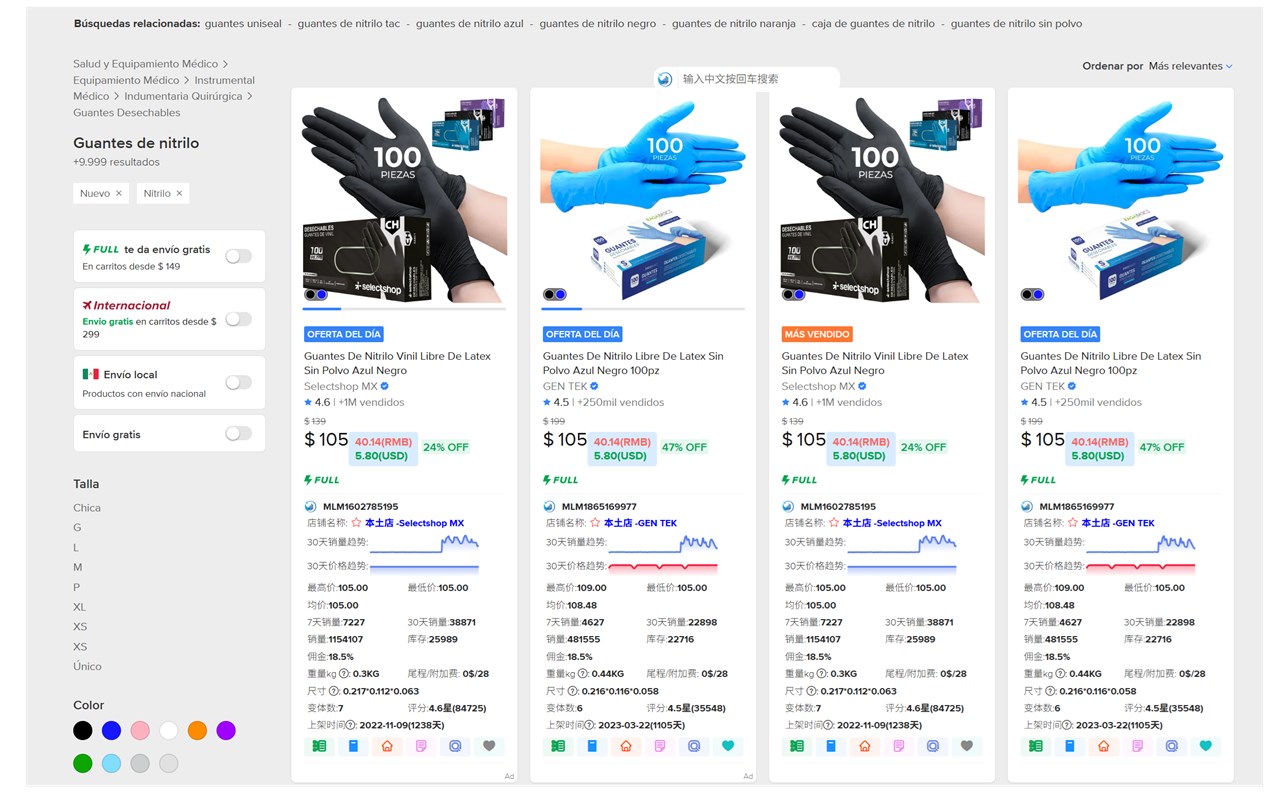The width and height of the screenshot is (1280, 800).
Task: Turn on the Envío local switch
Action: [x=238, y=382]
